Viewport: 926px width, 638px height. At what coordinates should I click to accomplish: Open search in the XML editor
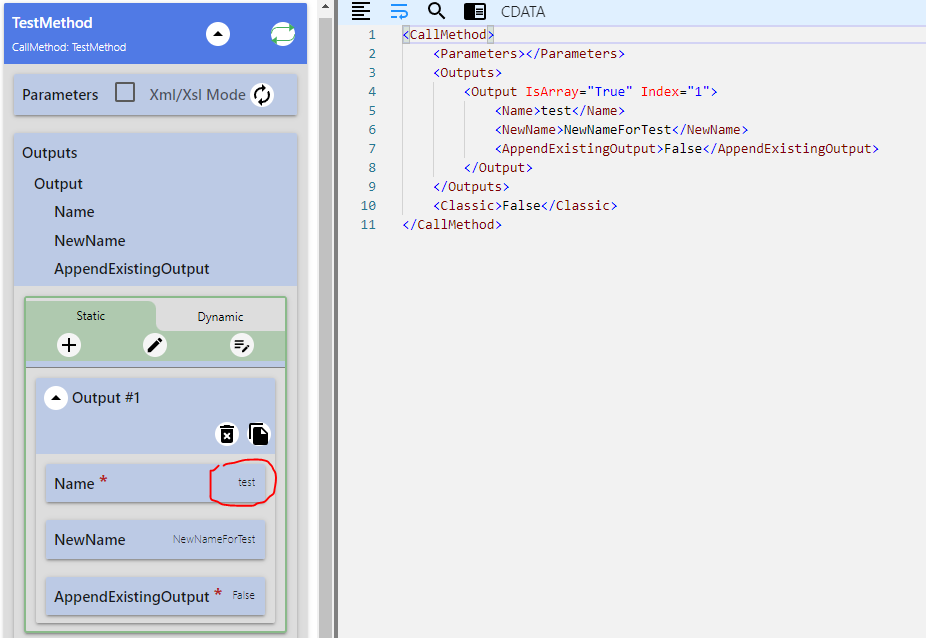tap(436, 11)
